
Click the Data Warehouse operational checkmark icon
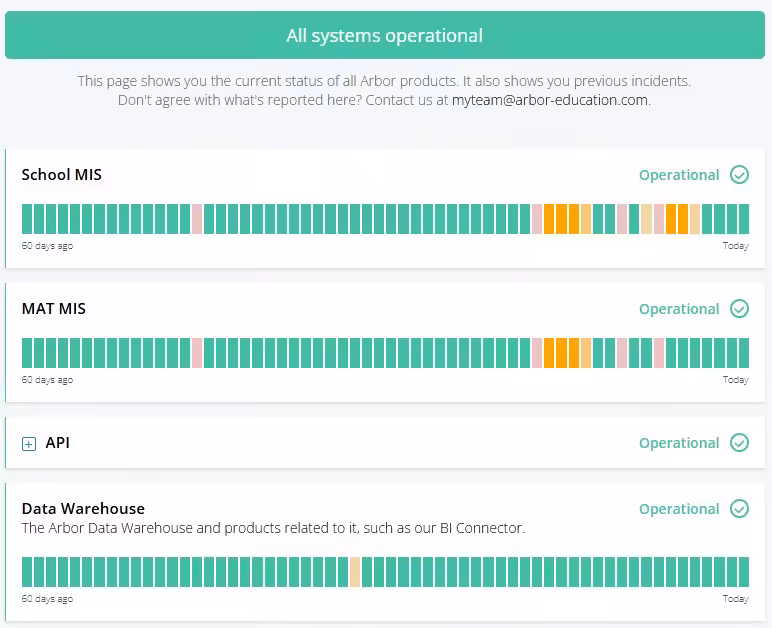point(739,509)
